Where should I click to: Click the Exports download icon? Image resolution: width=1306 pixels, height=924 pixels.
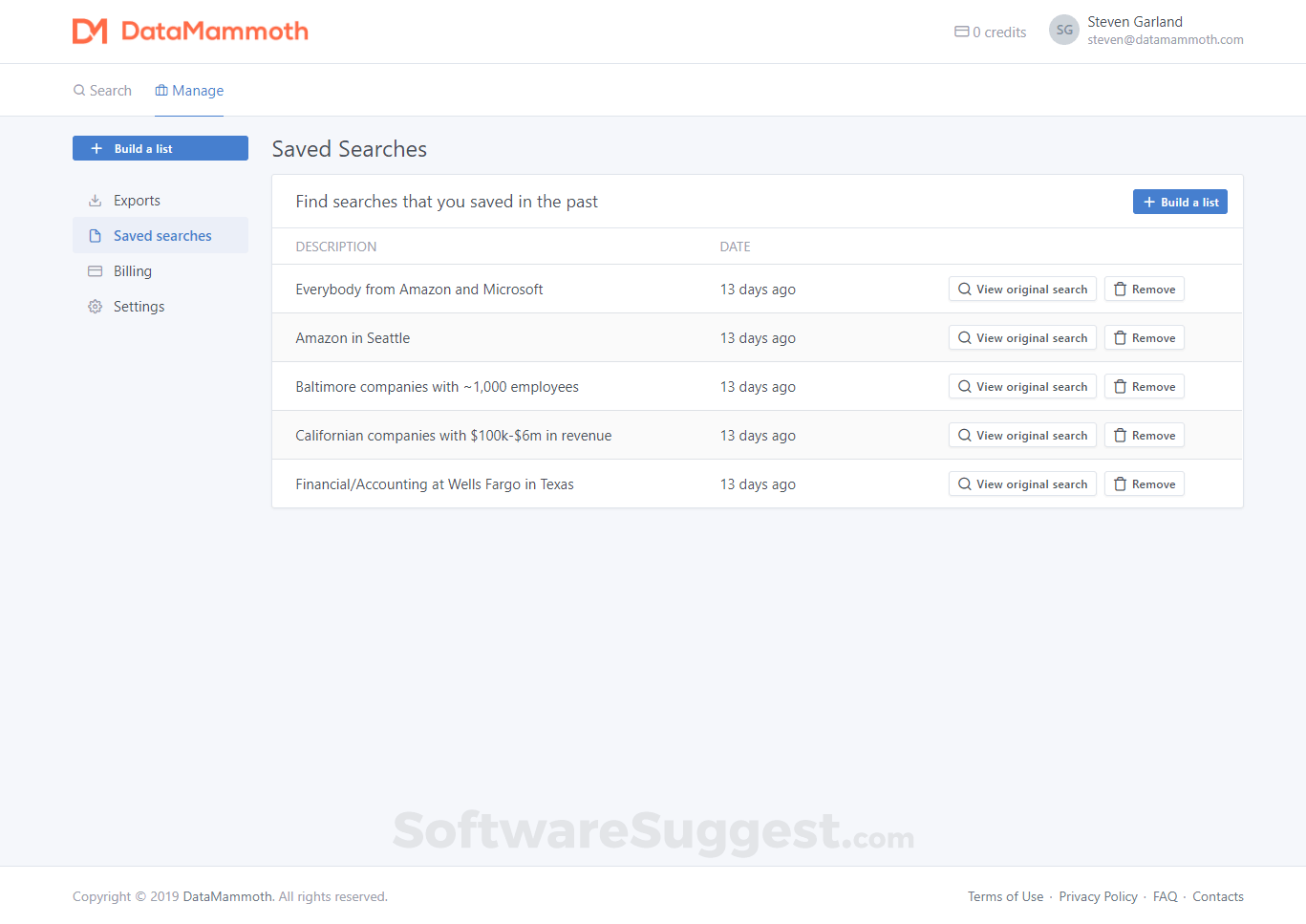tap(95, 201)
